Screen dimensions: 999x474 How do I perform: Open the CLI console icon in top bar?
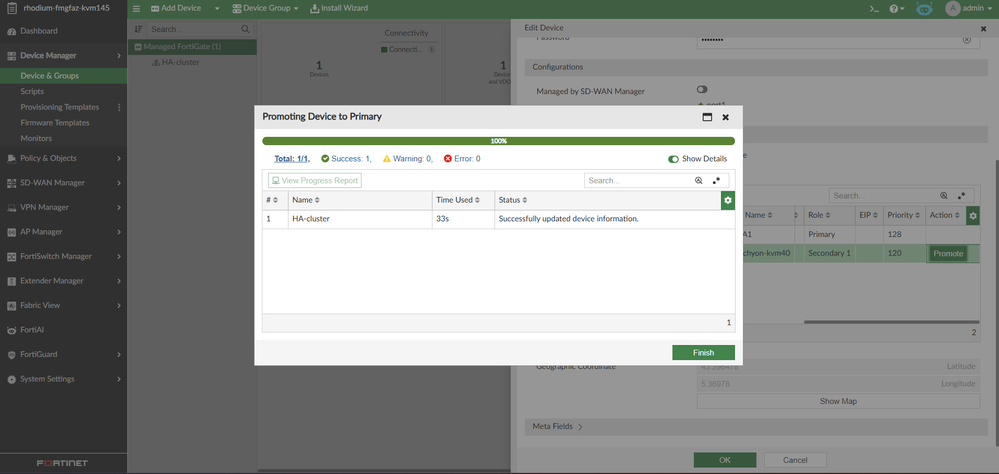pos(874,9)
